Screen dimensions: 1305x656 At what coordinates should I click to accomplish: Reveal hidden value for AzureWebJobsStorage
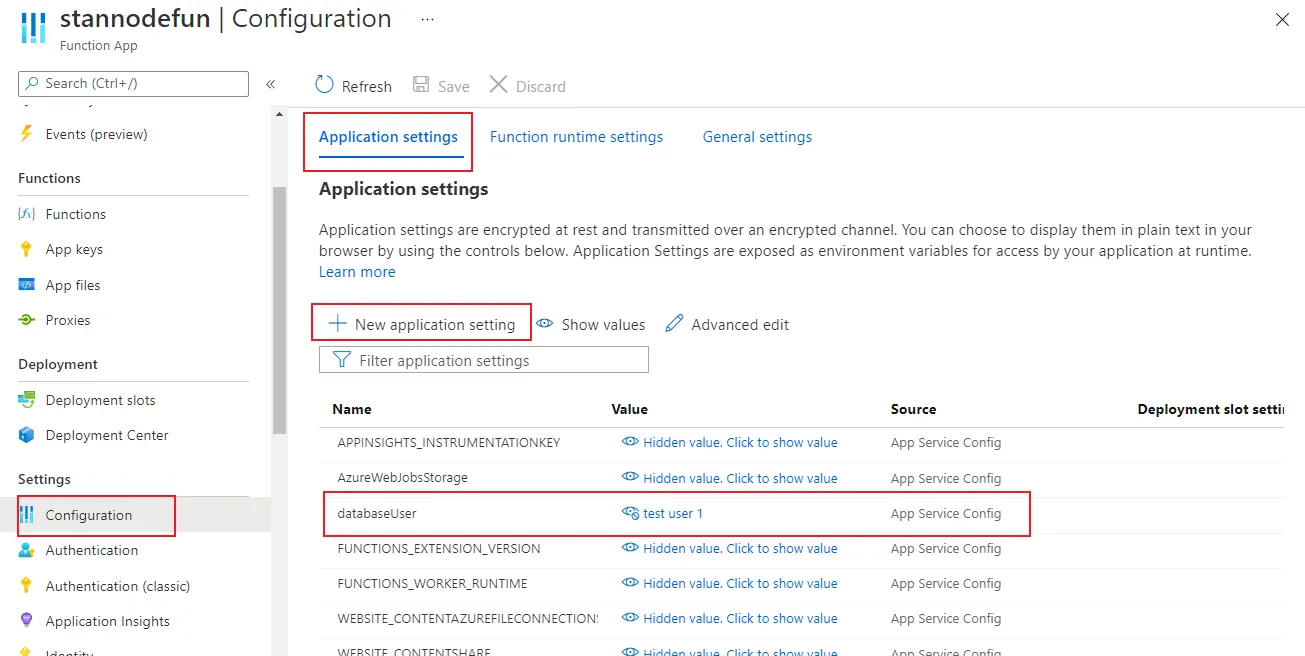630,478
